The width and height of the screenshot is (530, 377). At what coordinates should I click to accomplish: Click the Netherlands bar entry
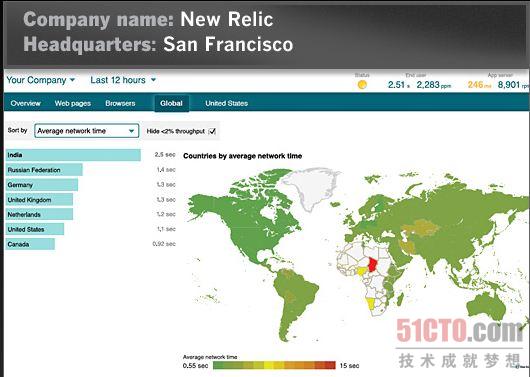pos(39,214)
